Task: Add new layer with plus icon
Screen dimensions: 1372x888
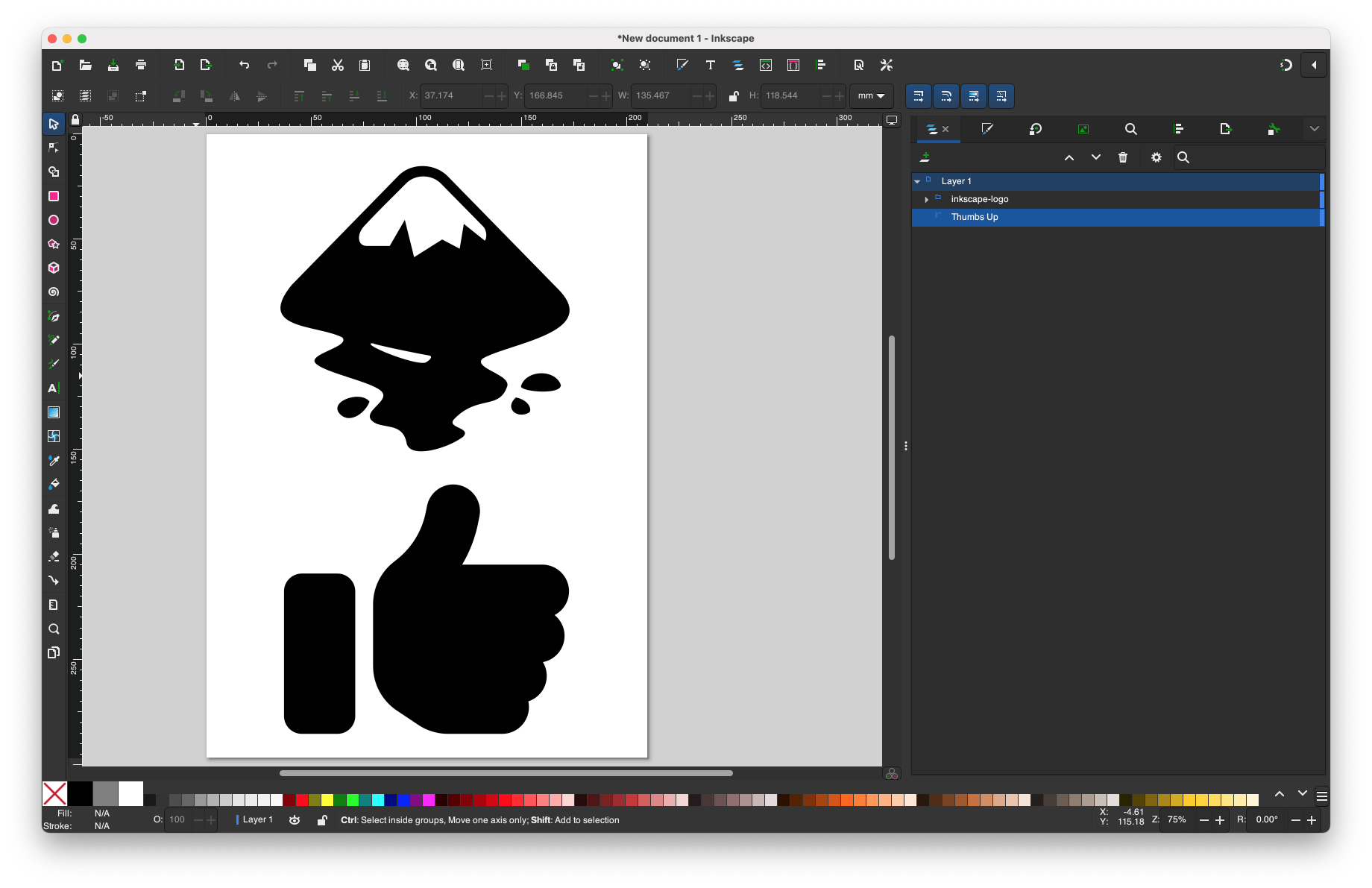Action: click(x=925, y=157)
